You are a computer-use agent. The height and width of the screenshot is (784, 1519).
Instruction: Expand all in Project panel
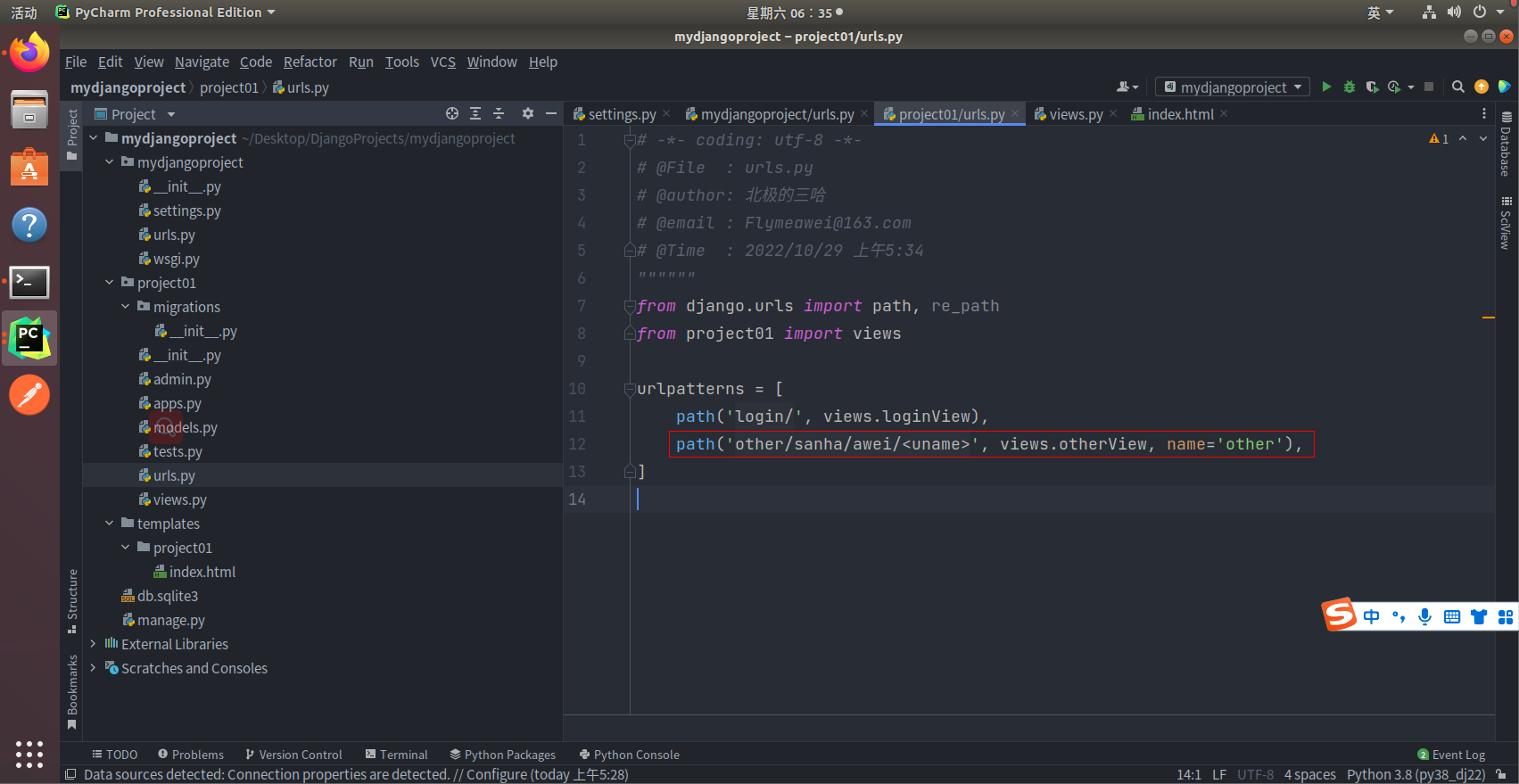(475, 113)
